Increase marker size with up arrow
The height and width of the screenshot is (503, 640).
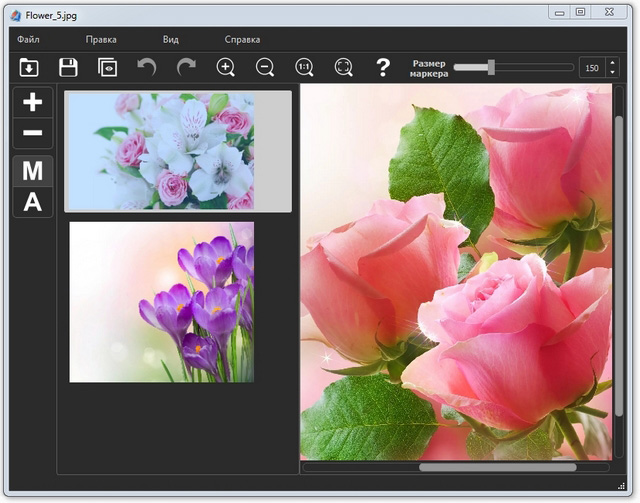(x=612, y=62)
